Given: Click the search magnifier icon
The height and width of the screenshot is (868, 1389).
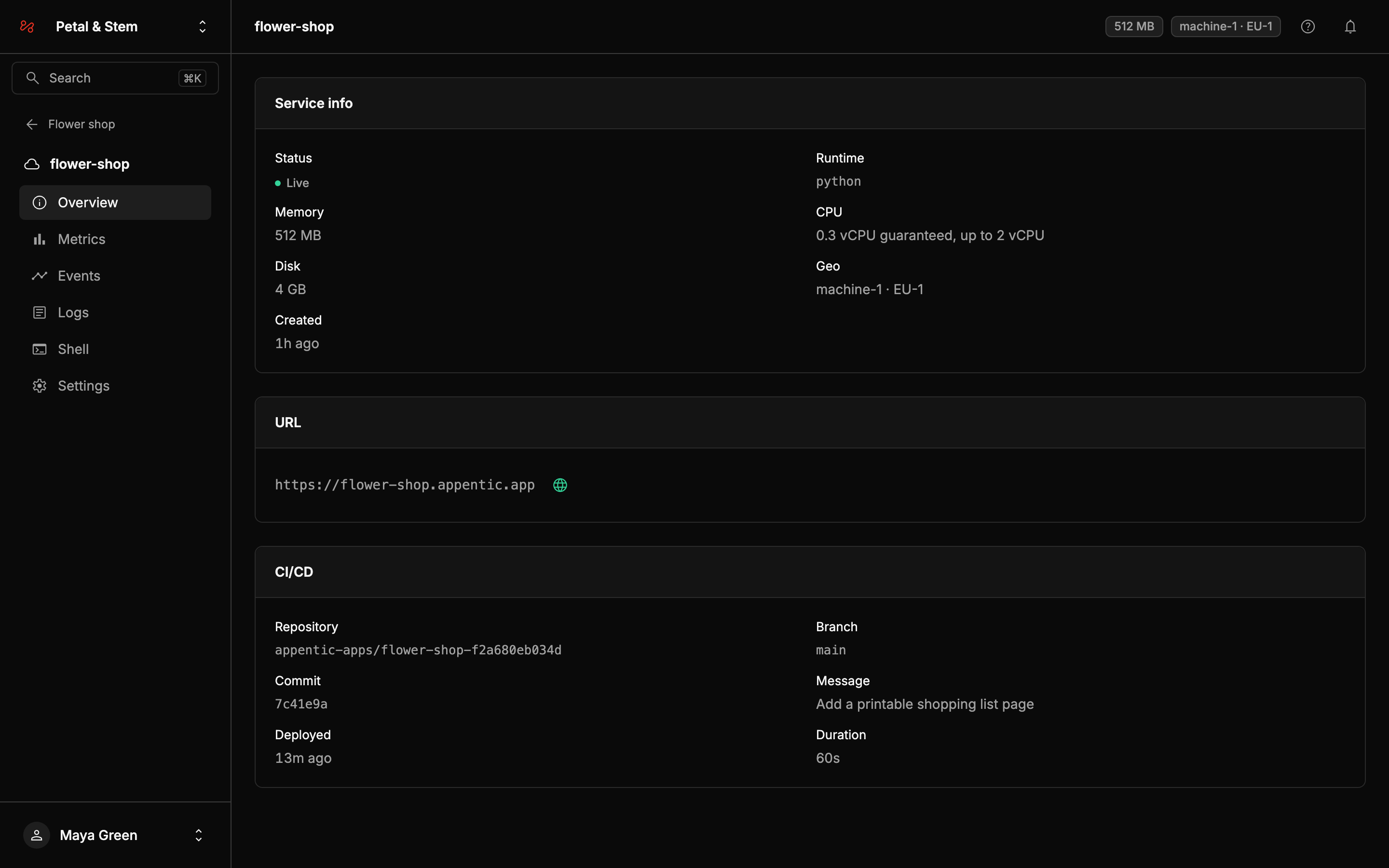Looking at the screenshot, I should click(33, 78).
